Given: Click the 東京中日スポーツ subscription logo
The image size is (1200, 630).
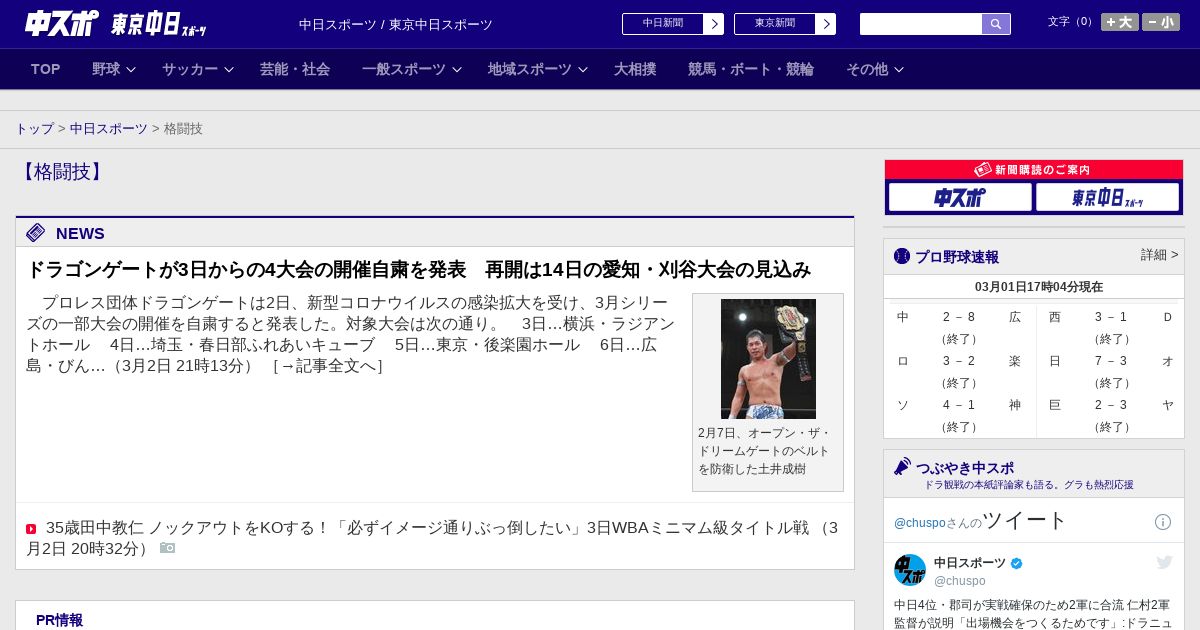Looking at the screenshot, I should (1107, 197).
